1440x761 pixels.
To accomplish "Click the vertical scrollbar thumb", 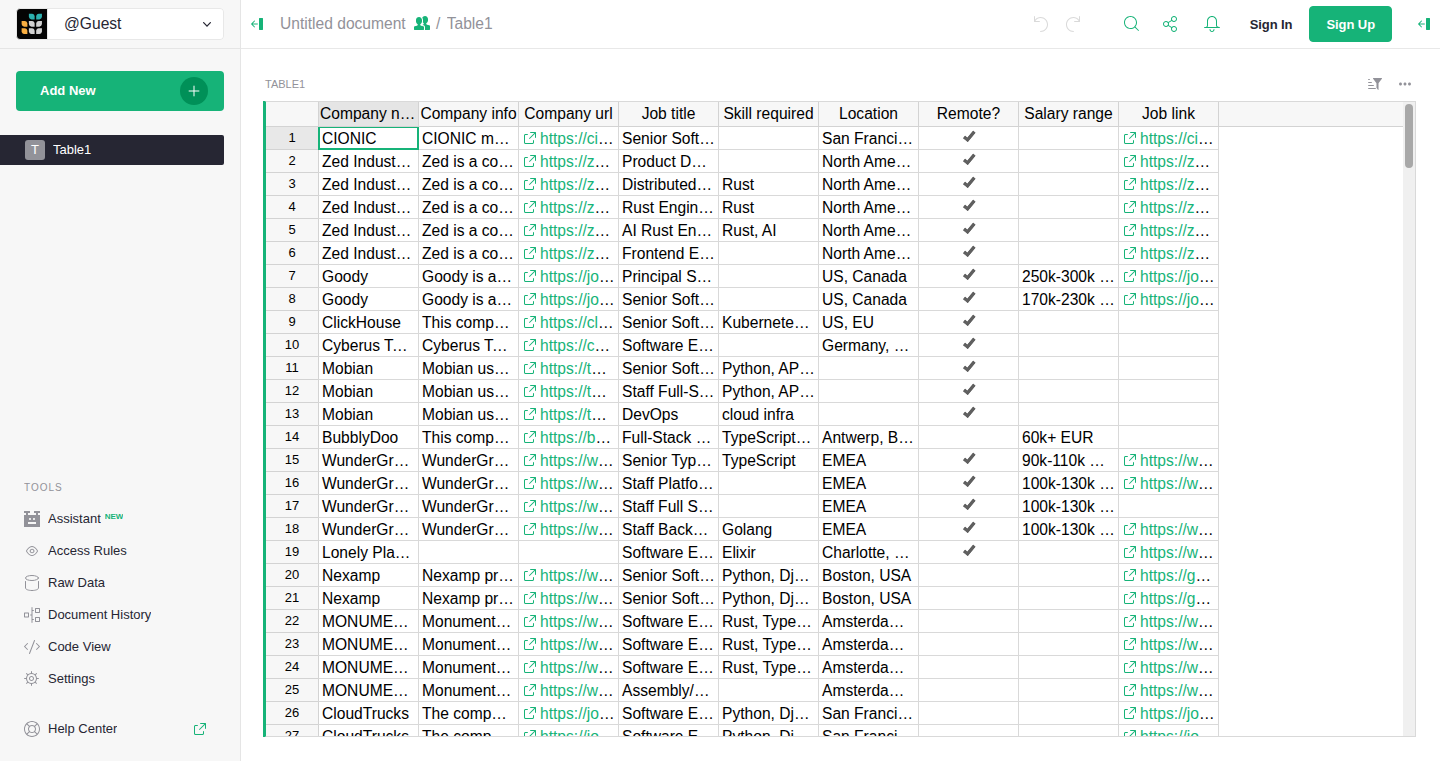I will click(x=1409, y=136).
